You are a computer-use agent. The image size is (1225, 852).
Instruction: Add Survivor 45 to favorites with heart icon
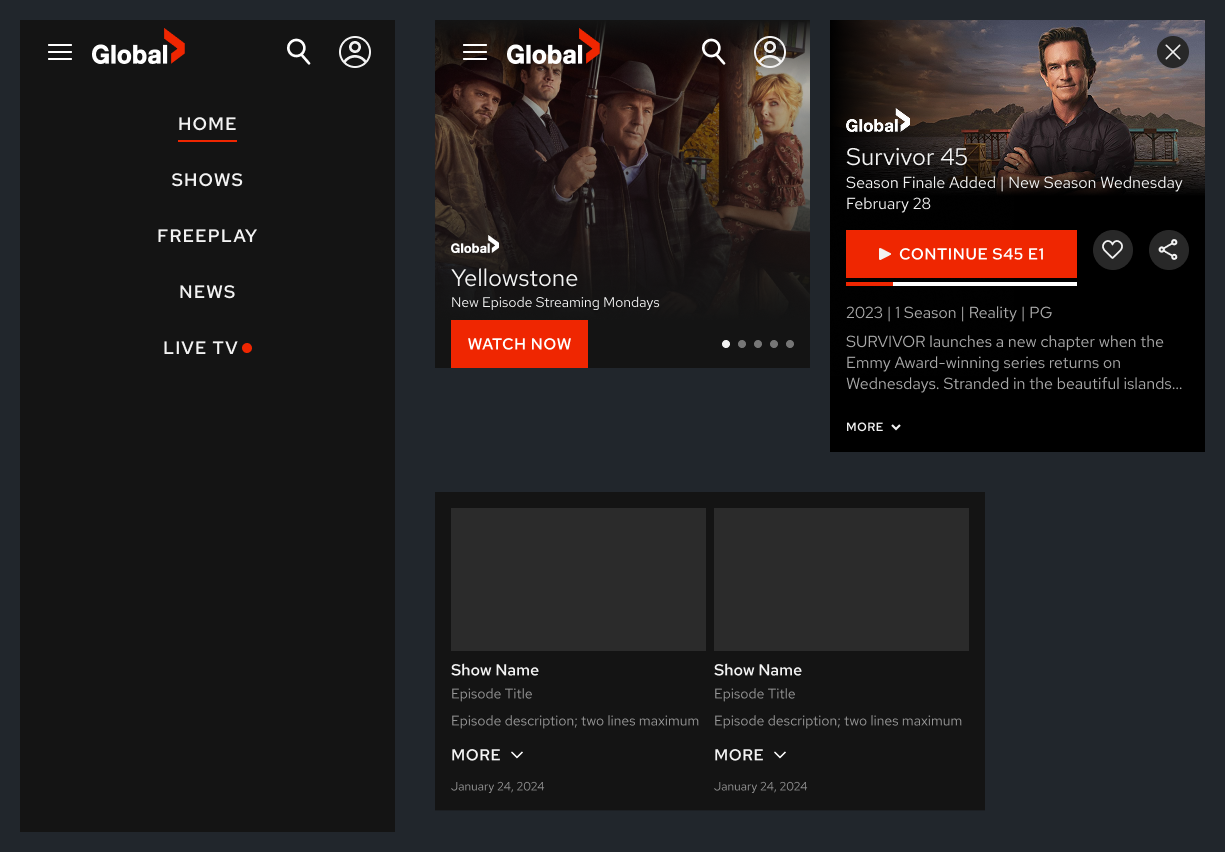point(1113,250)
